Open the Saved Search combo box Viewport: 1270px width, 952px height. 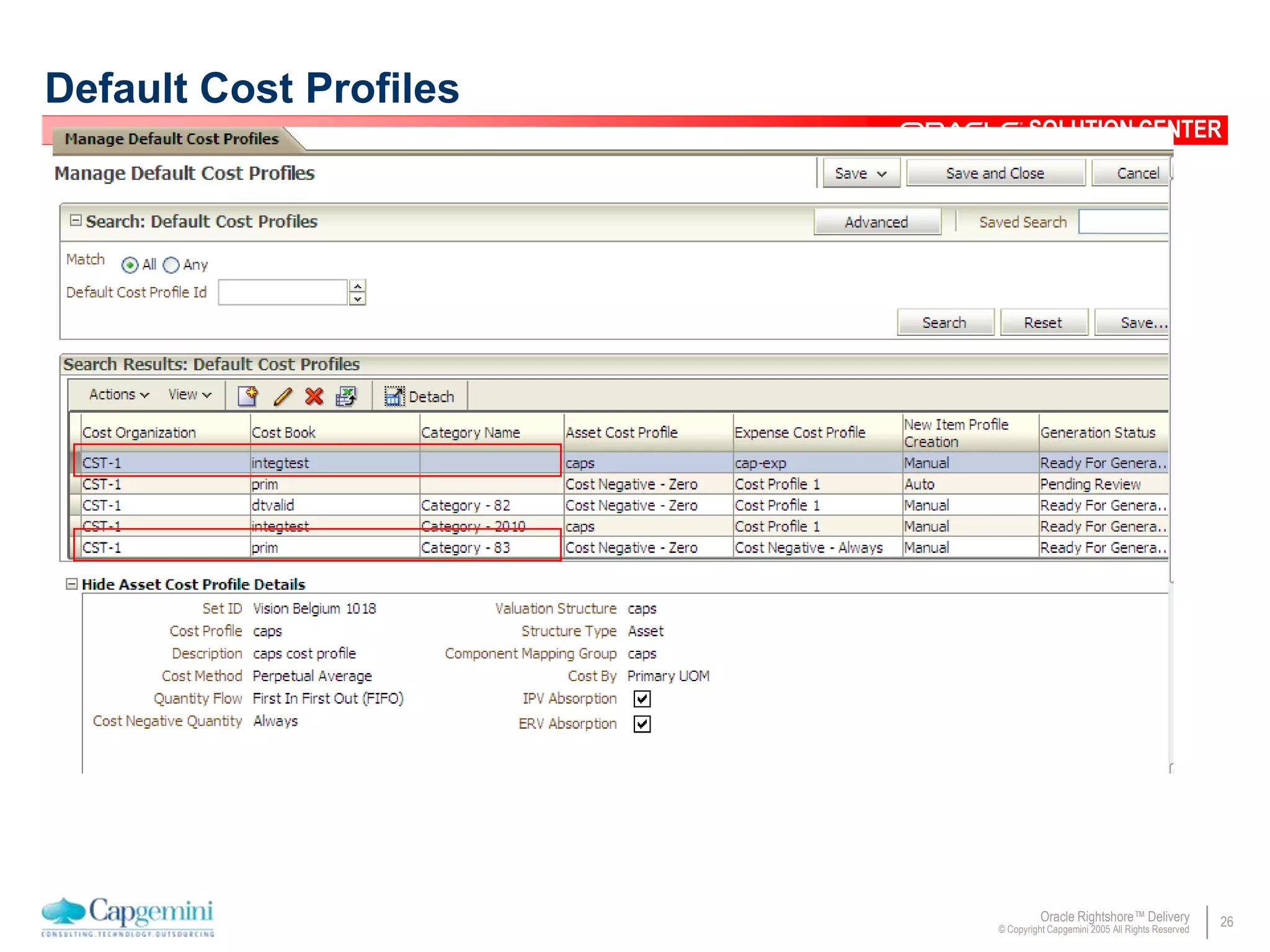coord(1123,222)
